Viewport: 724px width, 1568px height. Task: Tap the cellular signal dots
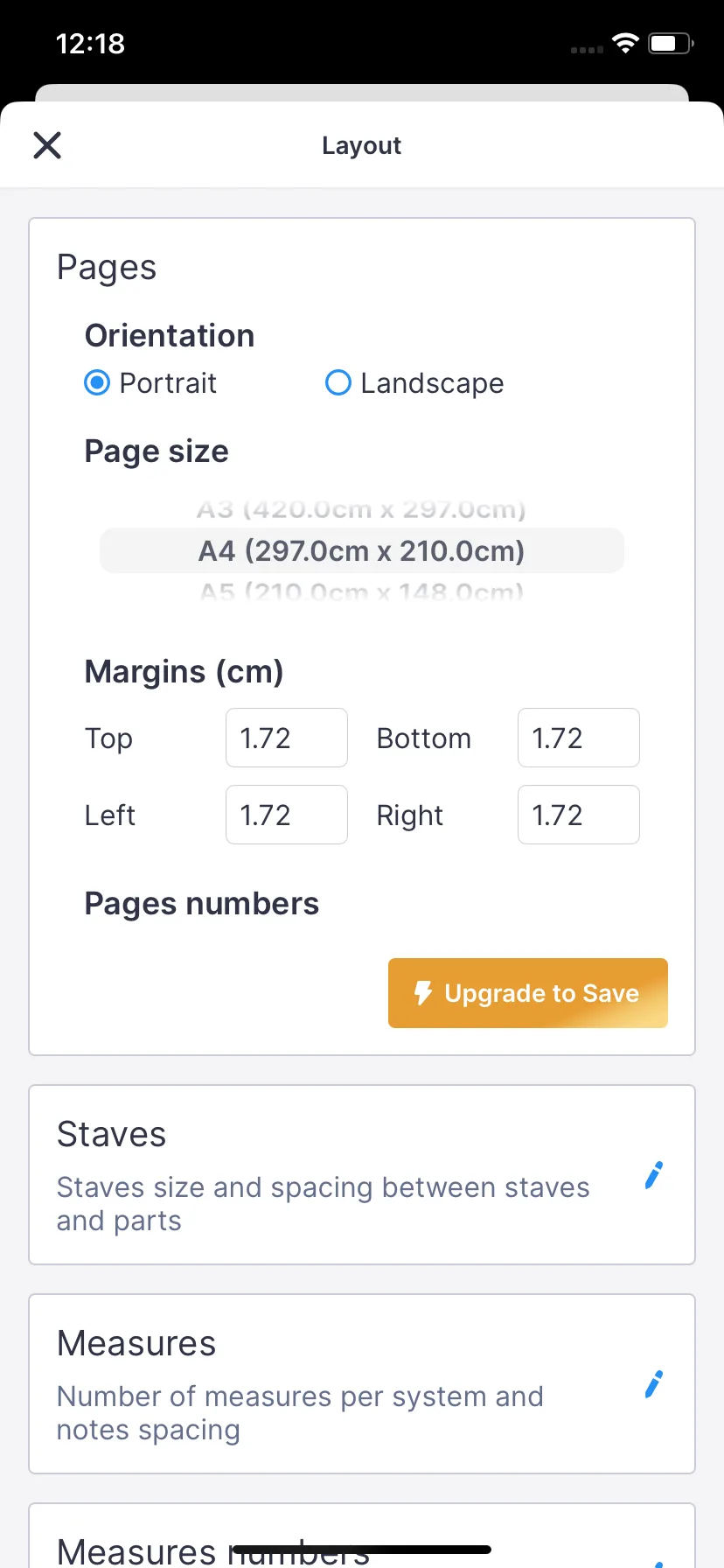tap(587, 50)
